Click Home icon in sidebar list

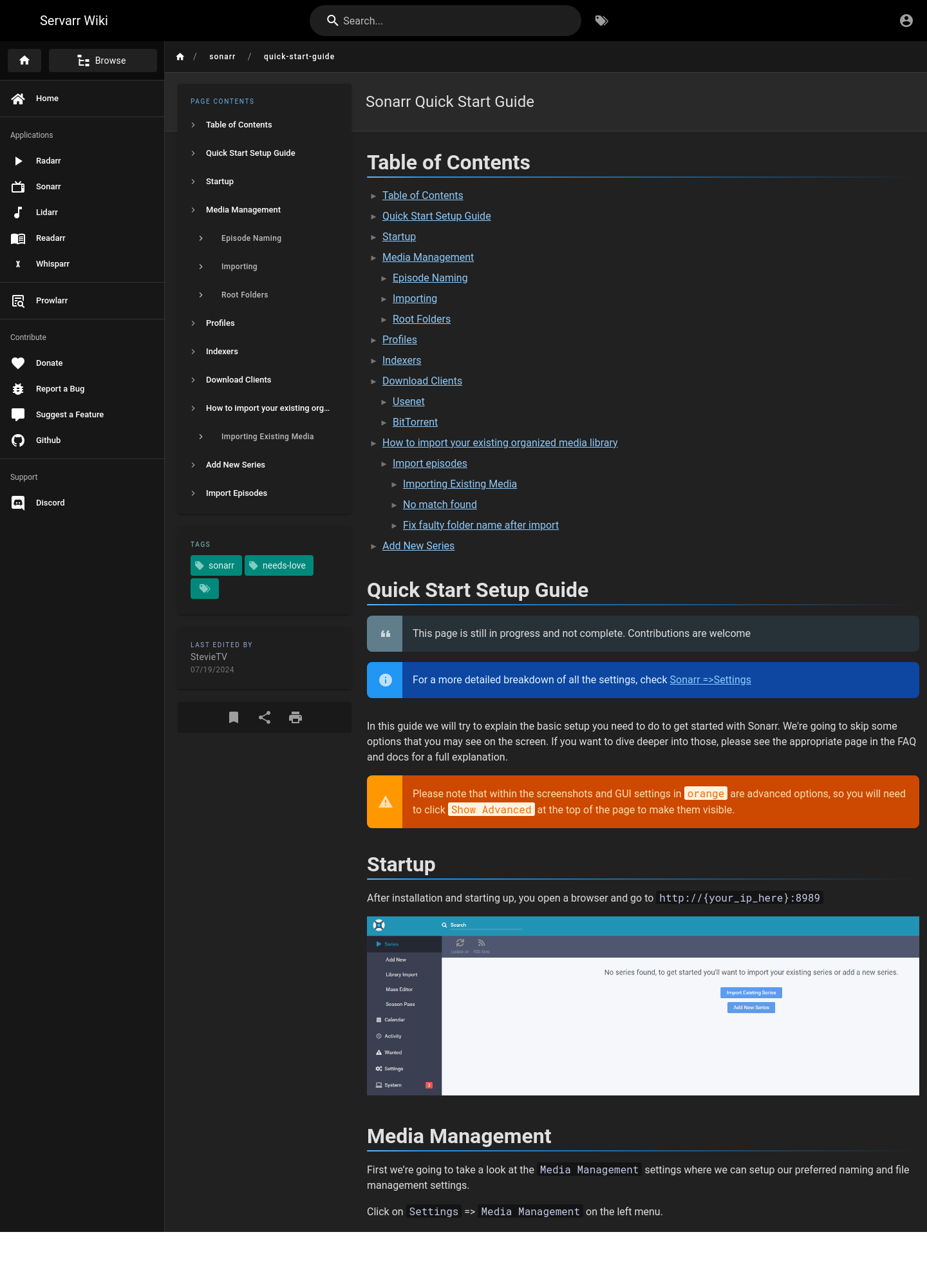point(18,99)
